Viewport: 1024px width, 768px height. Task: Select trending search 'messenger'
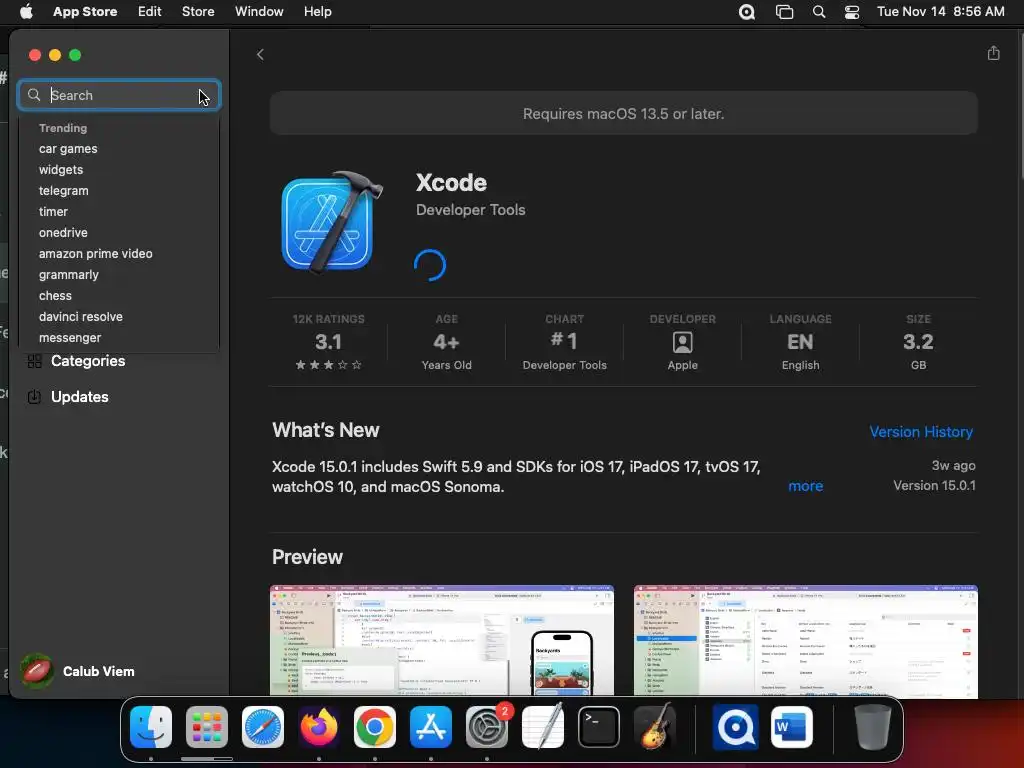point(70,338)
